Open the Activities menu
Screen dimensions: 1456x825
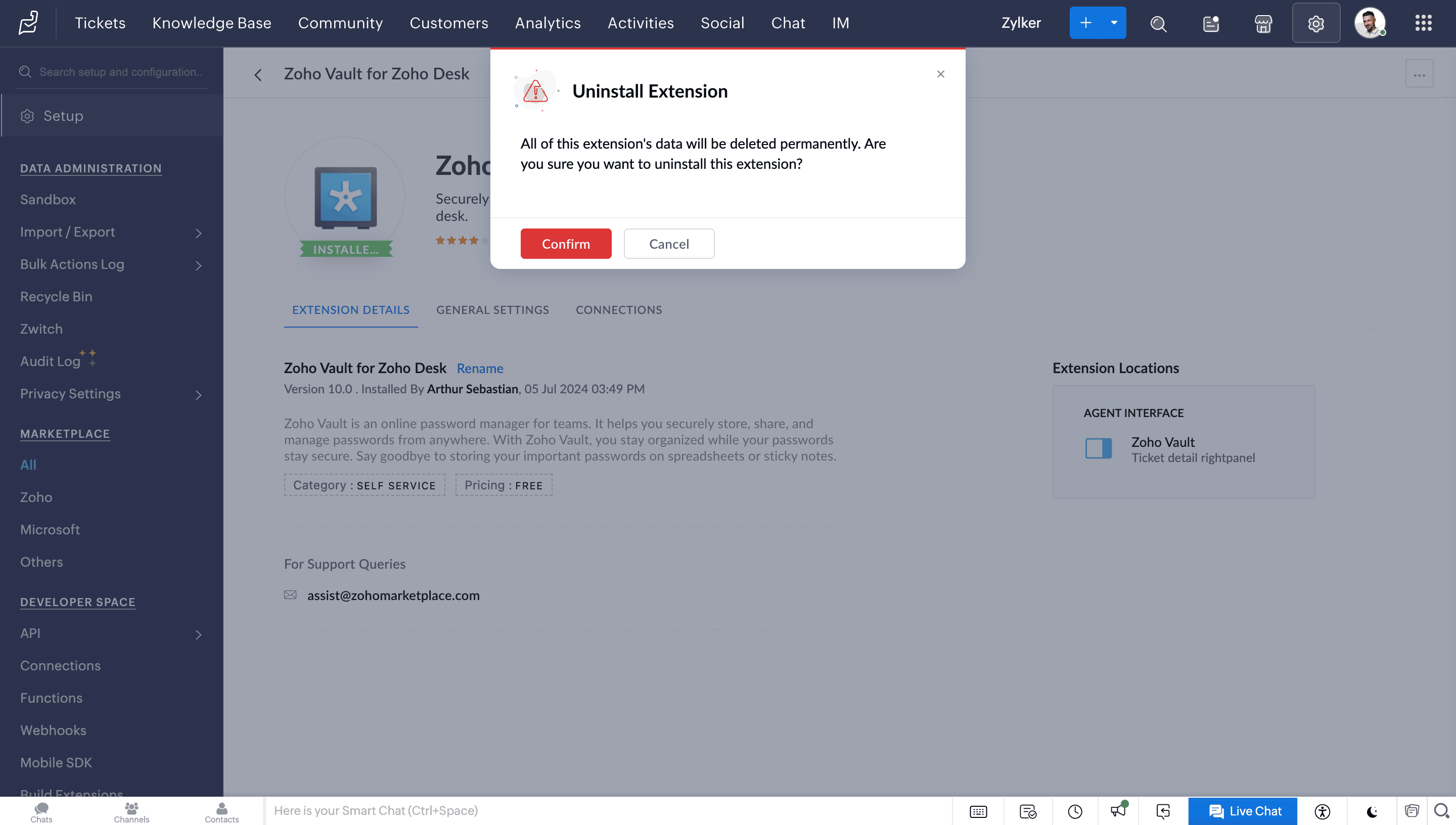coord(640,23)
